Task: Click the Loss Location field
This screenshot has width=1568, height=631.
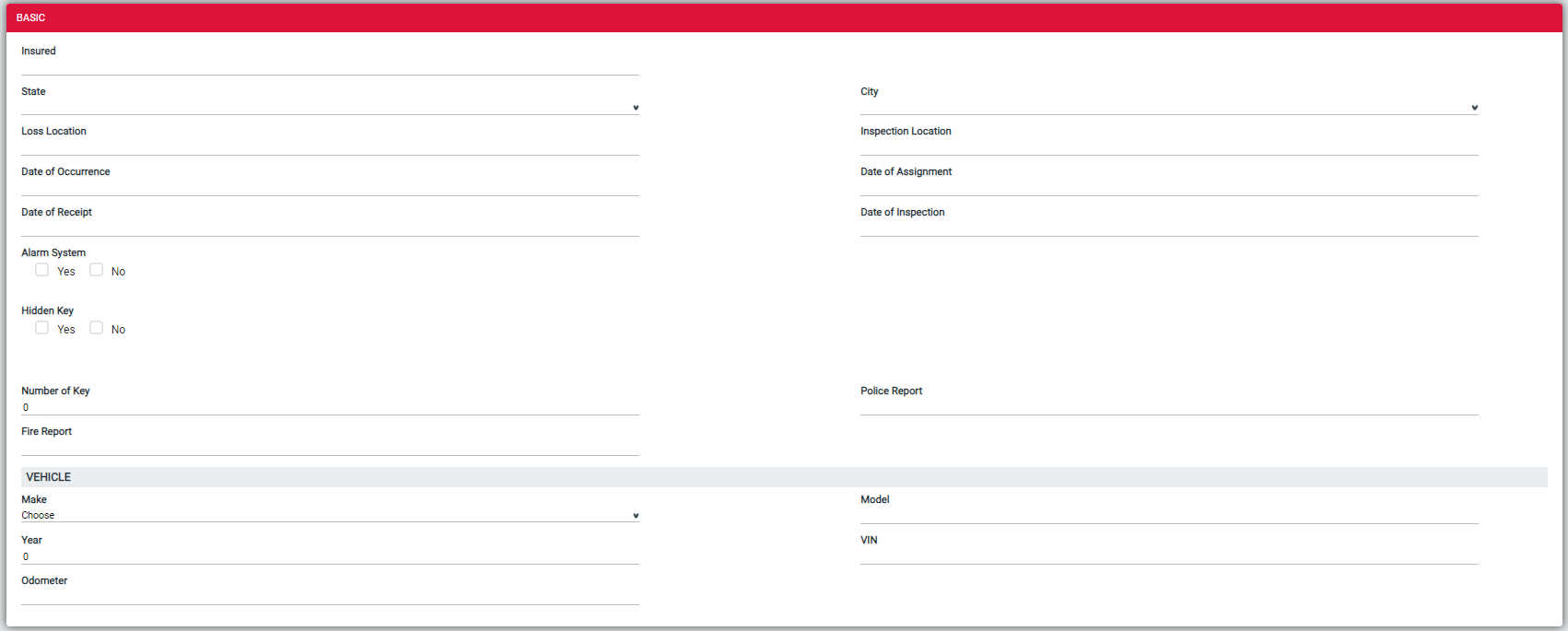Action: pos(330,146)
